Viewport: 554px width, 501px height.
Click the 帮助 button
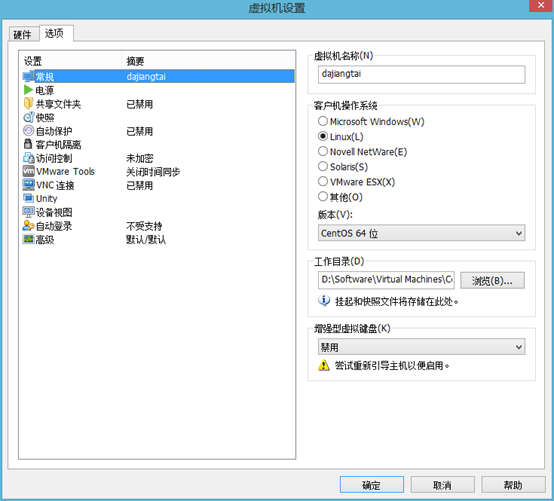(513, 485)
